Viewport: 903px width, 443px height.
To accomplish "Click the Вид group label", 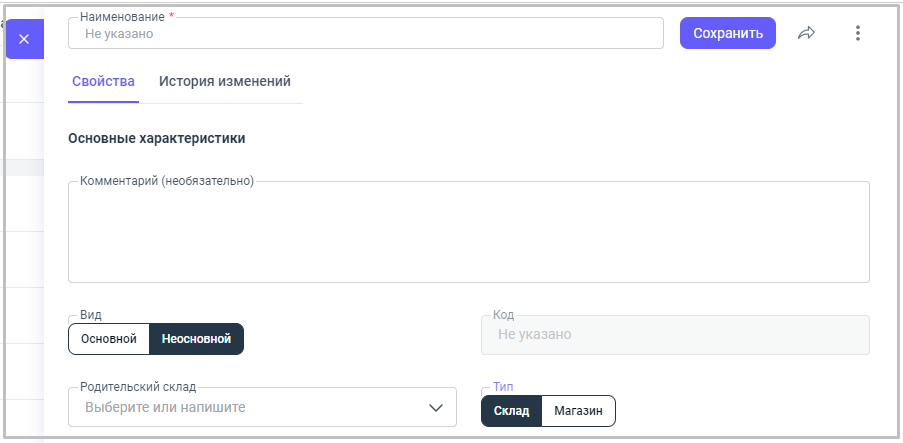I will point(91,314).
